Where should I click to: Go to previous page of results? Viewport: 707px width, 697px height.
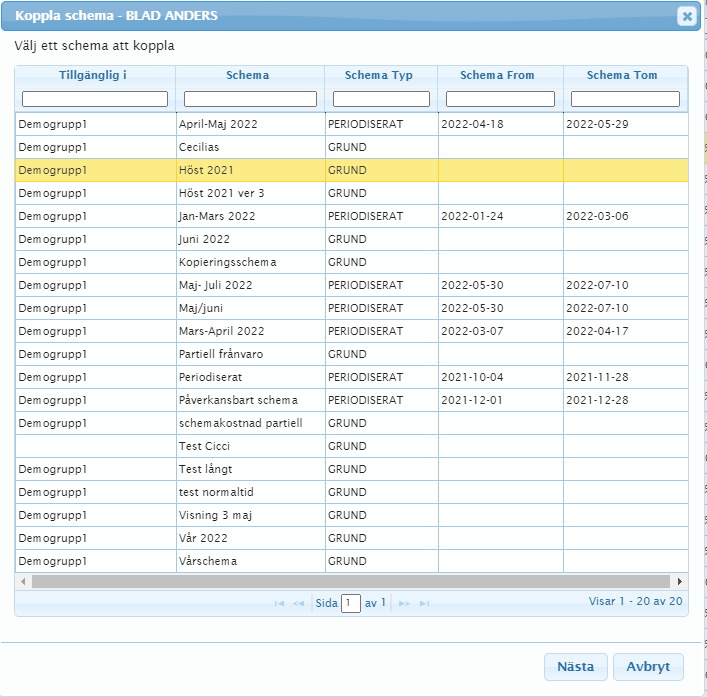pos(298,603)
